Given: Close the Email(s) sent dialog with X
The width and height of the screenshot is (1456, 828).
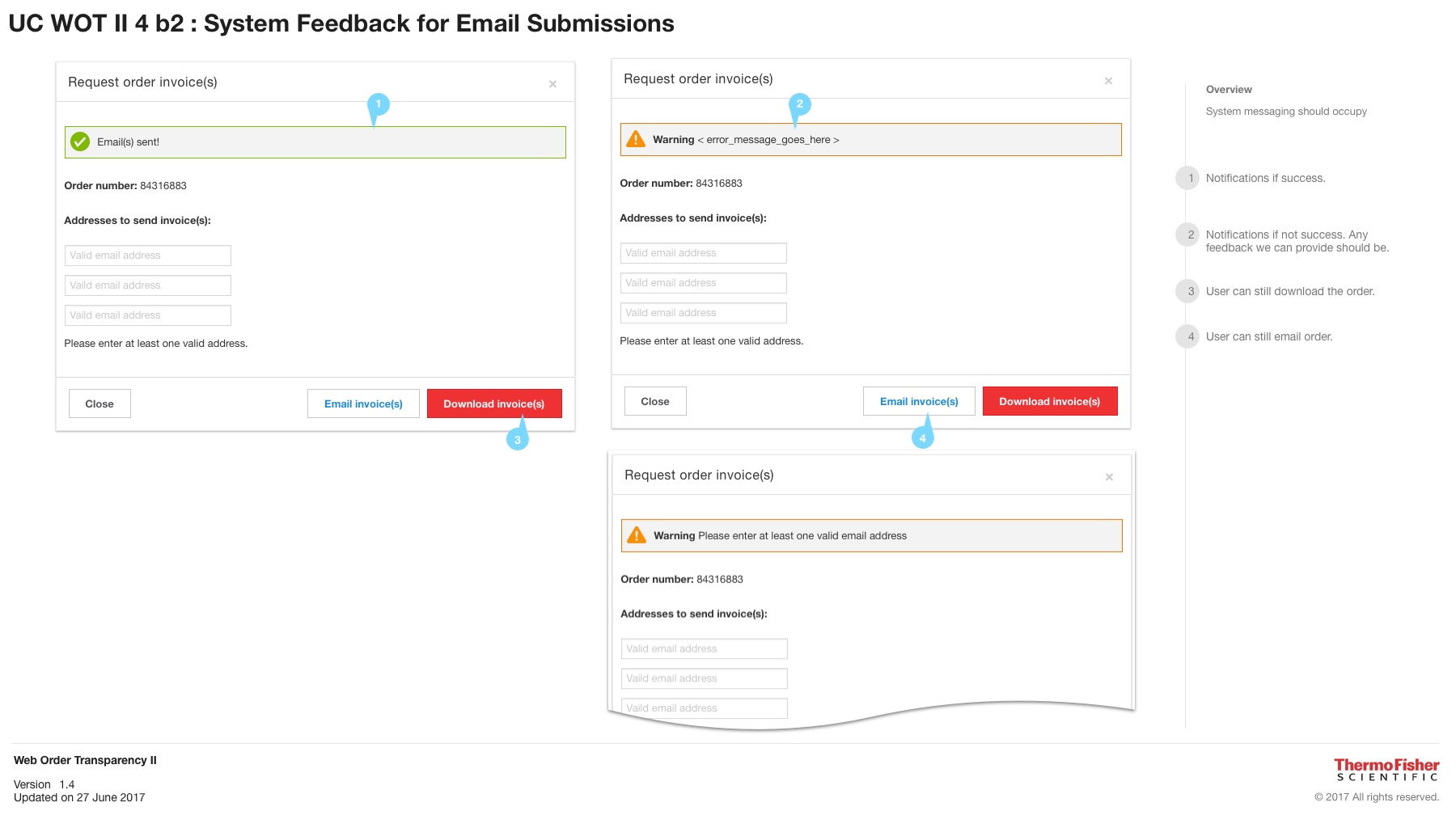Looking at the screenshot, I should pos(552,84).
